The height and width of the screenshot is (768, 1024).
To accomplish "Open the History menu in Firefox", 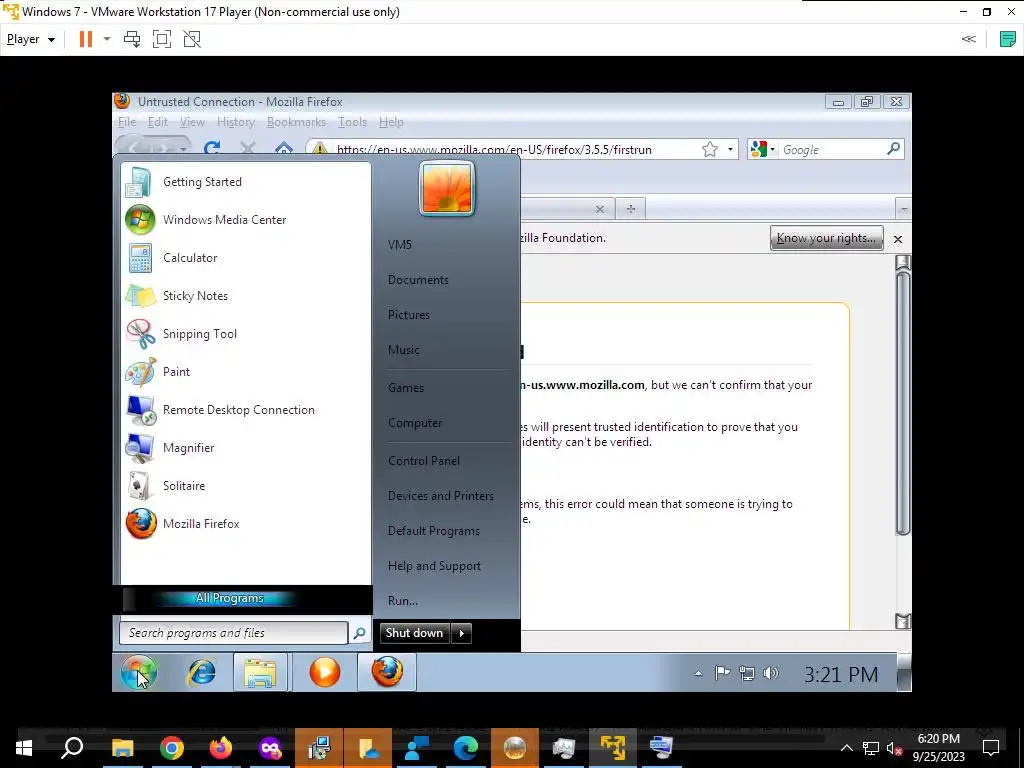I will click(x=236, y=122).
